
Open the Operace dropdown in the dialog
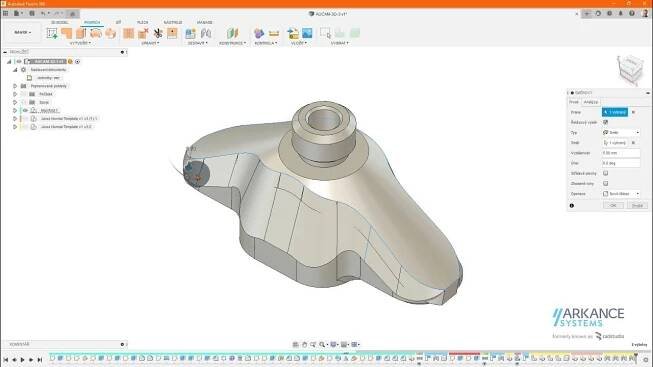pos(621,194)
